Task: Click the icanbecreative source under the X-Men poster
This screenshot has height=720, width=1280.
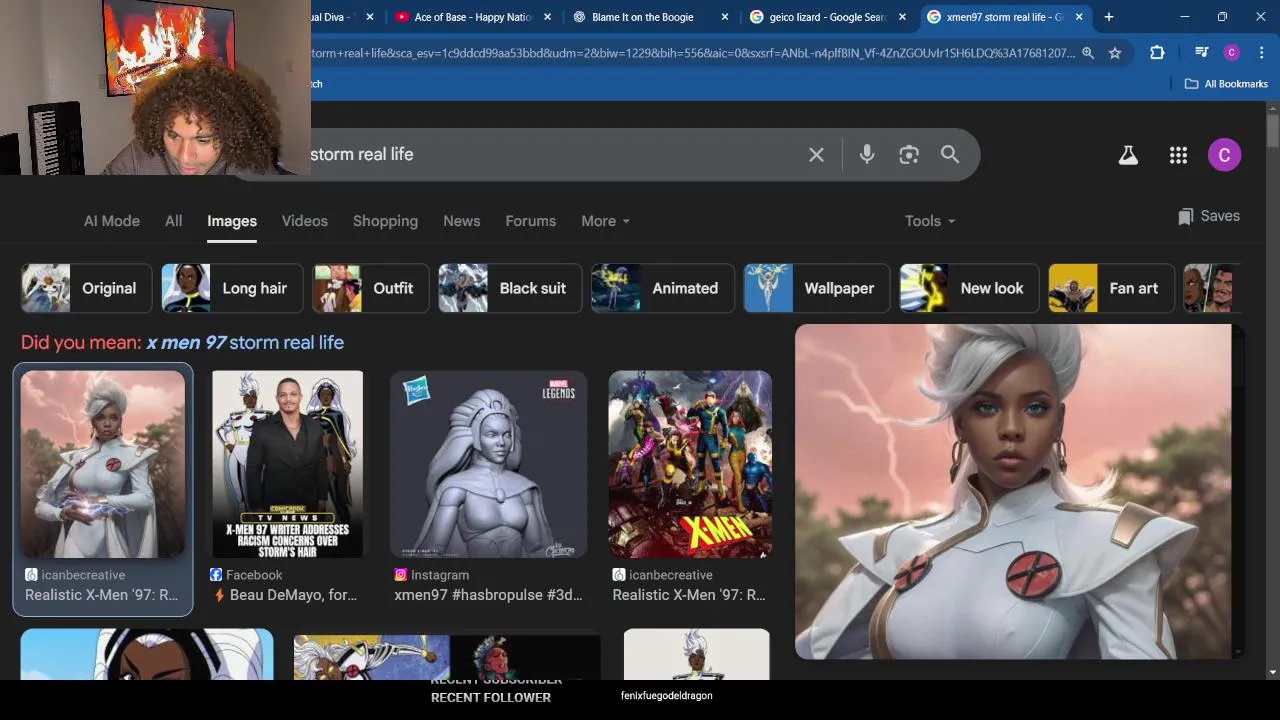Action: (x=669, y=575)
